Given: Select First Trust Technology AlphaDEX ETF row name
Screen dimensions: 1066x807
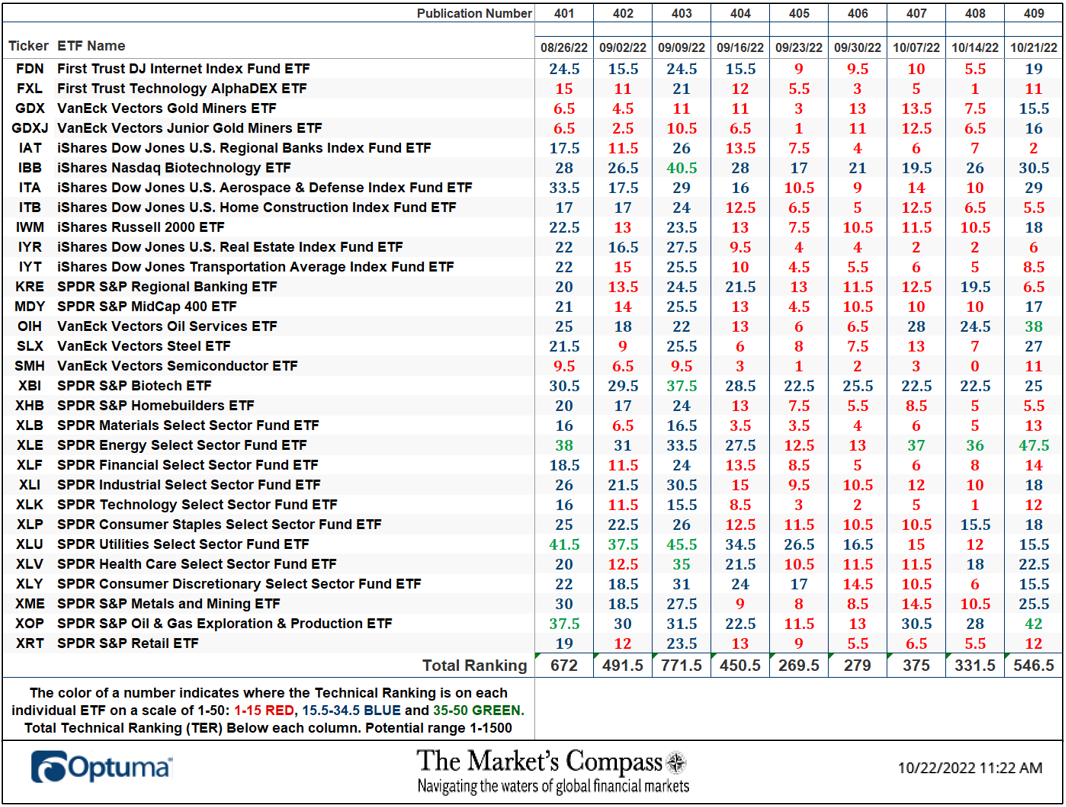Looking at the screenshot, I should (182, 88).
